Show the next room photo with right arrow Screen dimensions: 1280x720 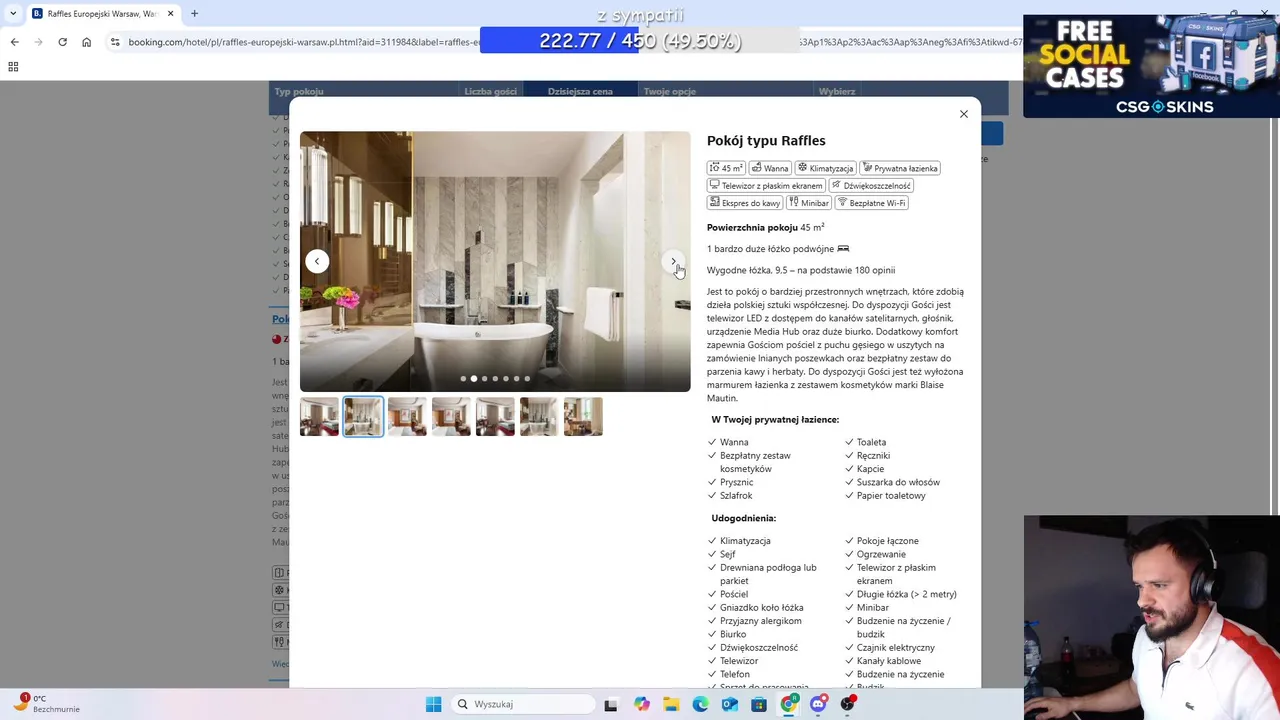pyautogui.click(x=673, y=261)
